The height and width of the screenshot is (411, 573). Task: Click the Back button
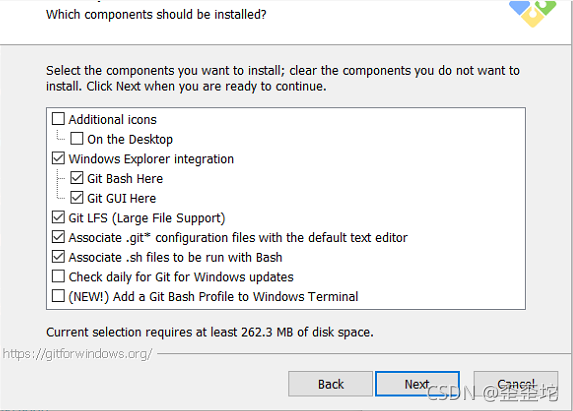pyautogui.click(x=330, y=384)
